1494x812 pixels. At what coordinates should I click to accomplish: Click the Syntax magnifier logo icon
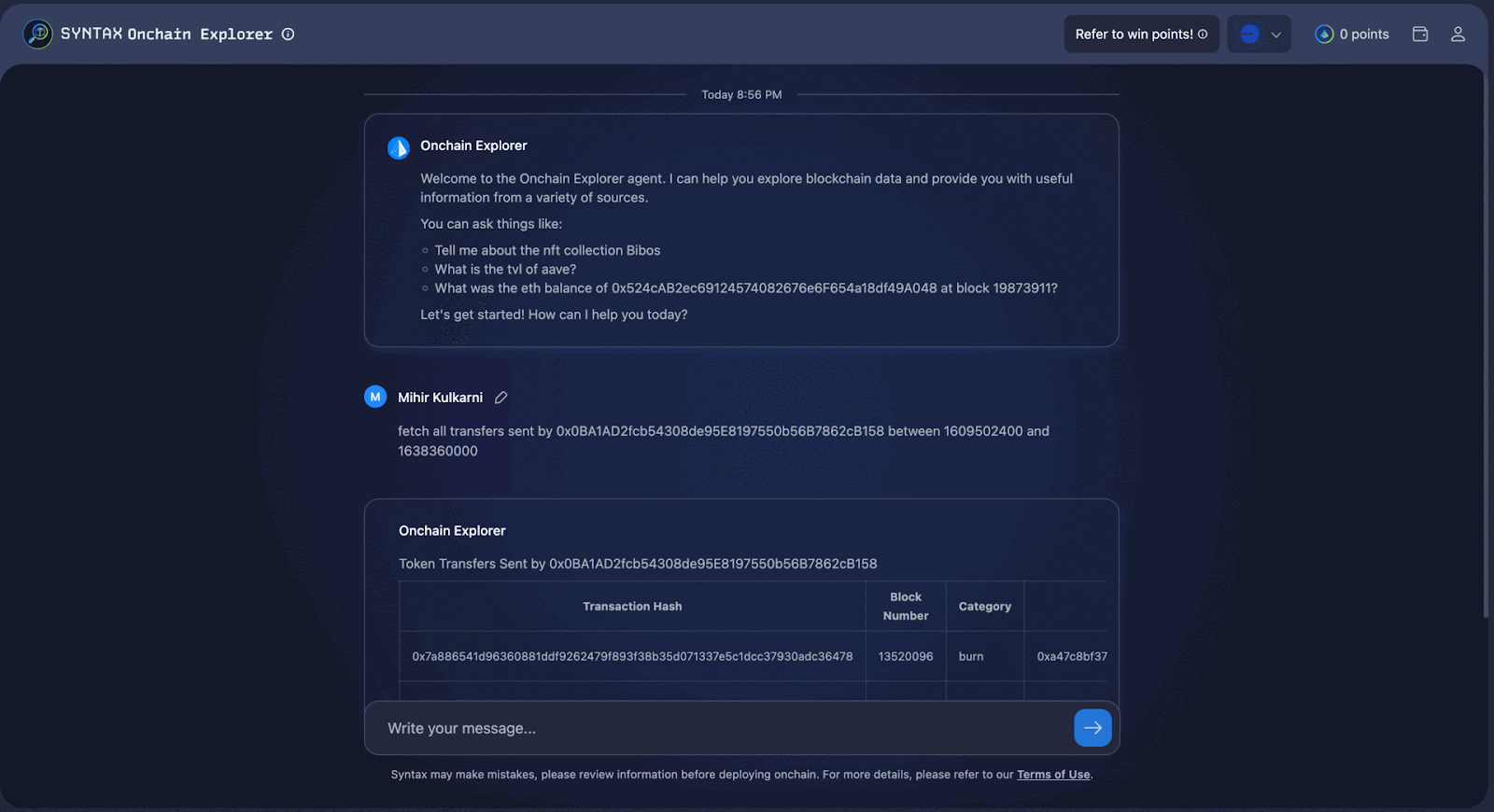pos(37,35)
